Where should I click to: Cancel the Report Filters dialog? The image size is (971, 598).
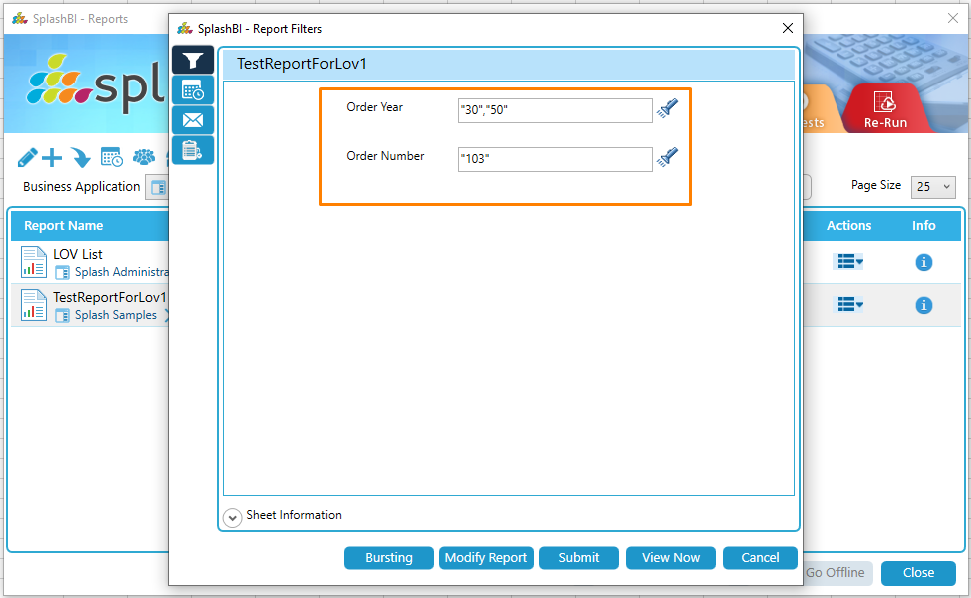(760, 558)
